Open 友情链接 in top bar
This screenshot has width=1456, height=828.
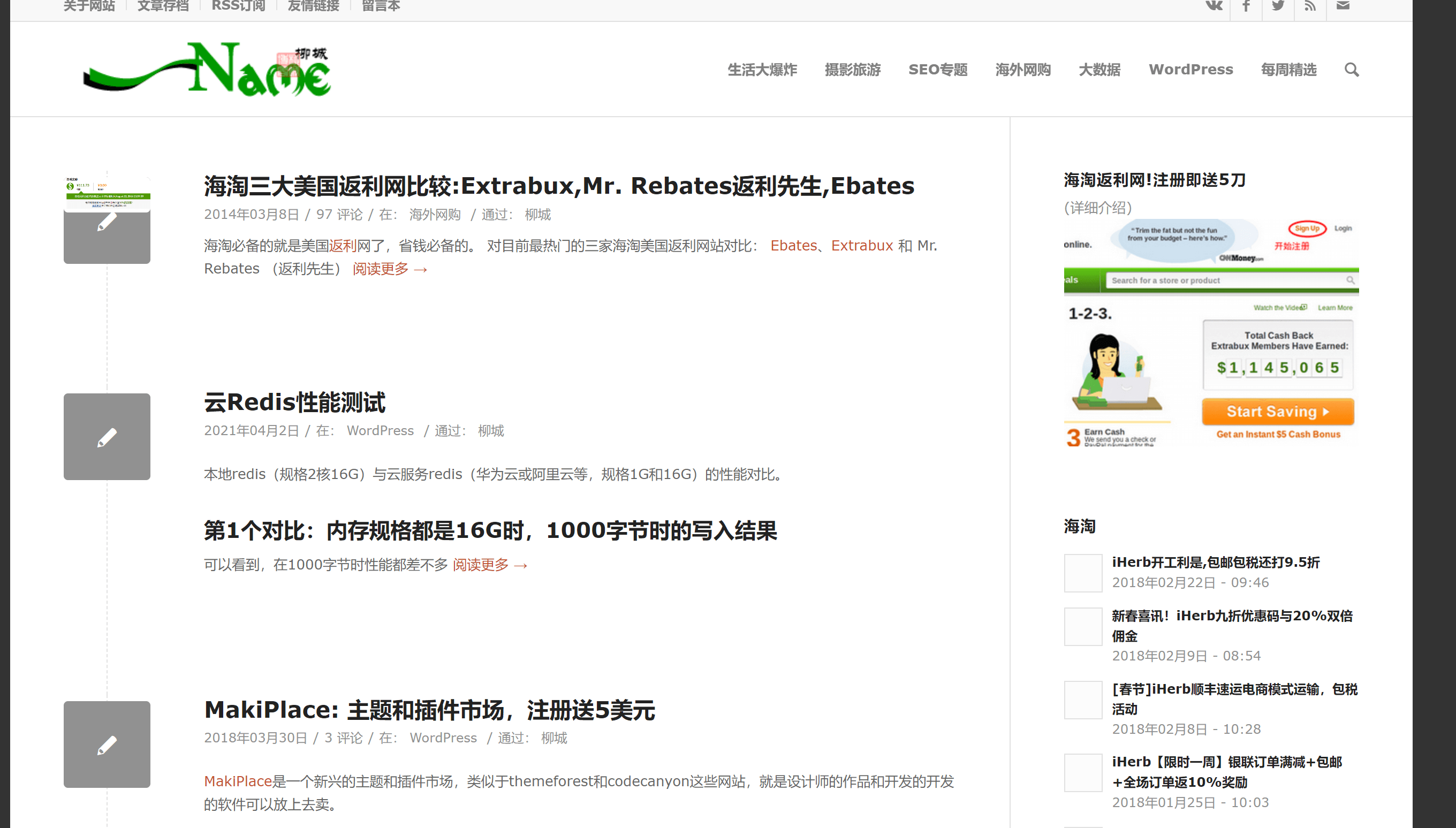313,6
